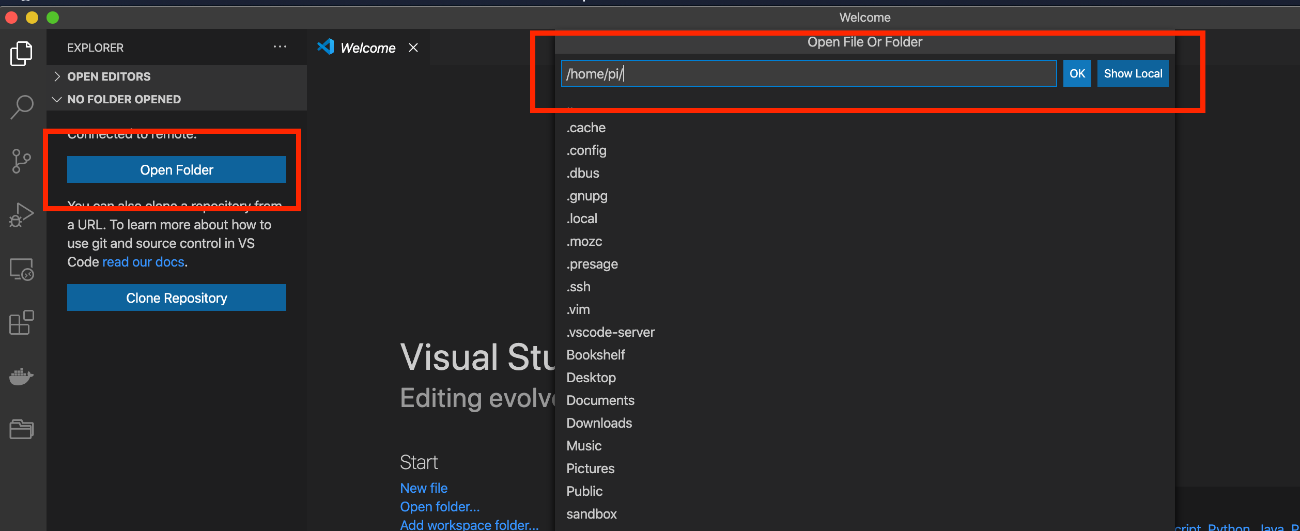The height and width of the screenshot is (531, 1300).
Task: Select the .gnupg folder entry
Action: [865, 196]
